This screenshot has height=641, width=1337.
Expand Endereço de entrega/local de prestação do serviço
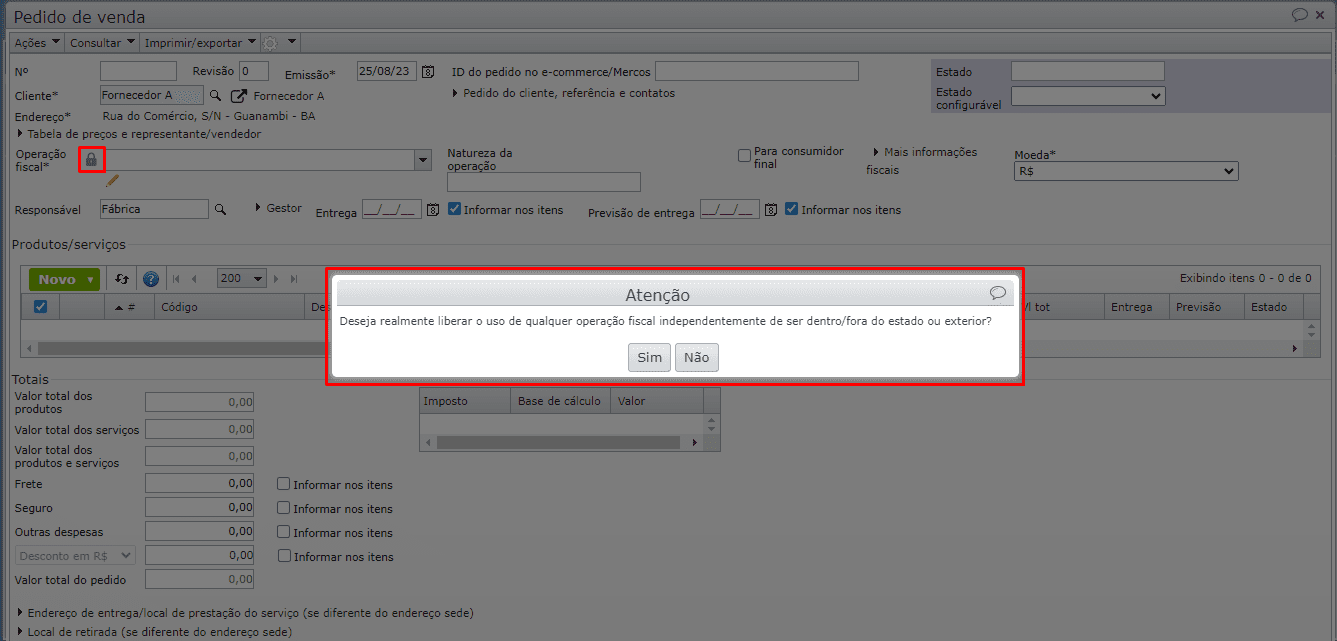[x=245, y=612]
